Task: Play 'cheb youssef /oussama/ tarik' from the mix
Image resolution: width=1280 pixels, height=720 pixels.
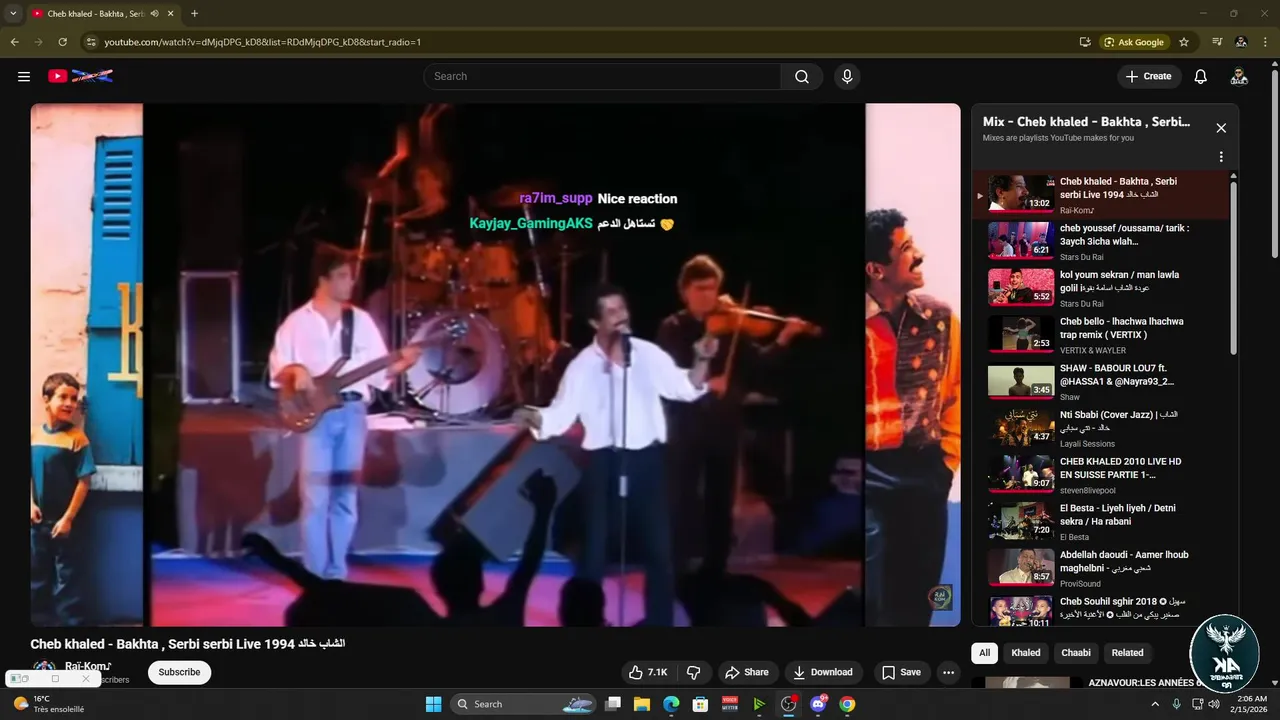Action: (x=1100, y=240)
